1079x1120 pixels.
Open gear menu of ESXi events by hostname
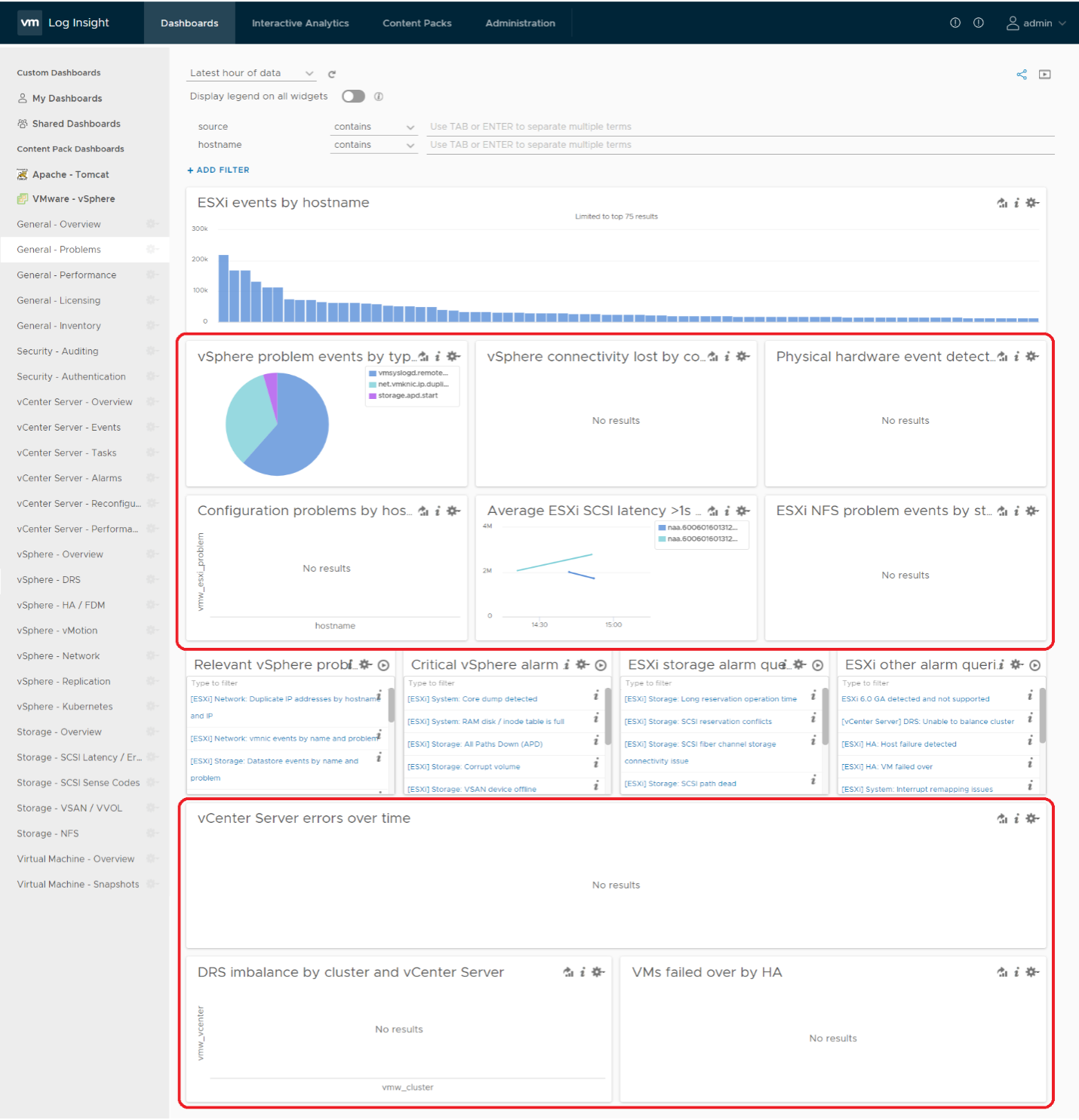(x=1032, y=203)
